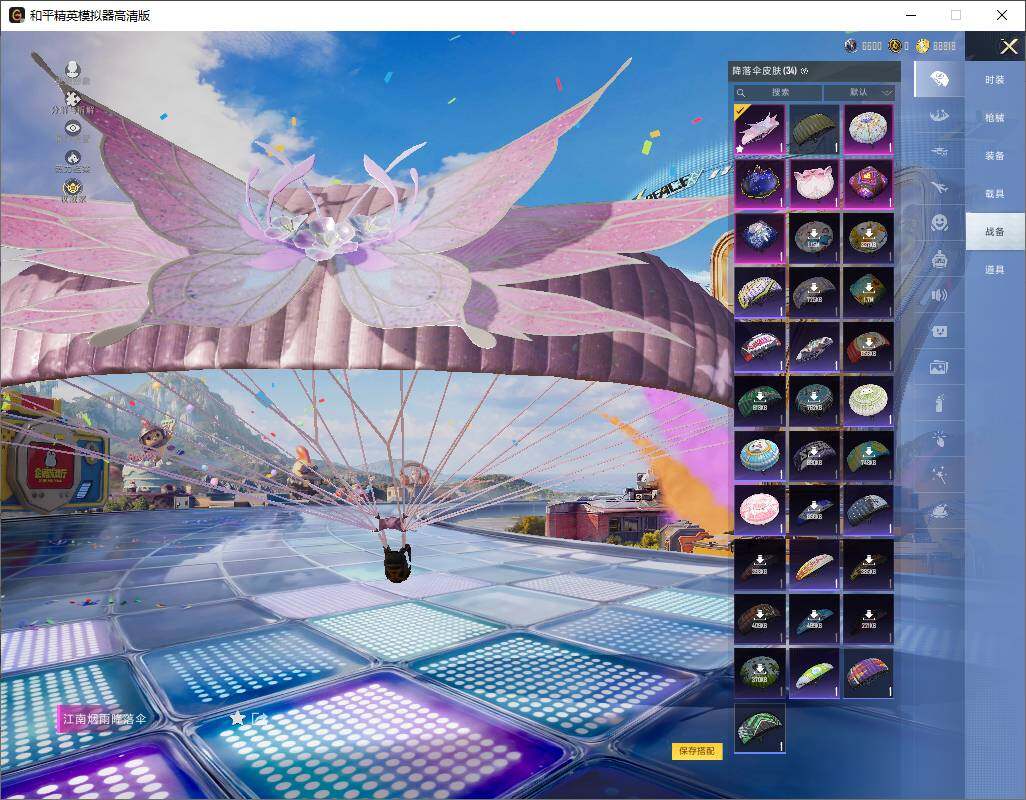Select the equipped pink butterfly parachute thumbnail
Image resolution: width=1026 pixels, height=800 pixels.
point(760,130)
